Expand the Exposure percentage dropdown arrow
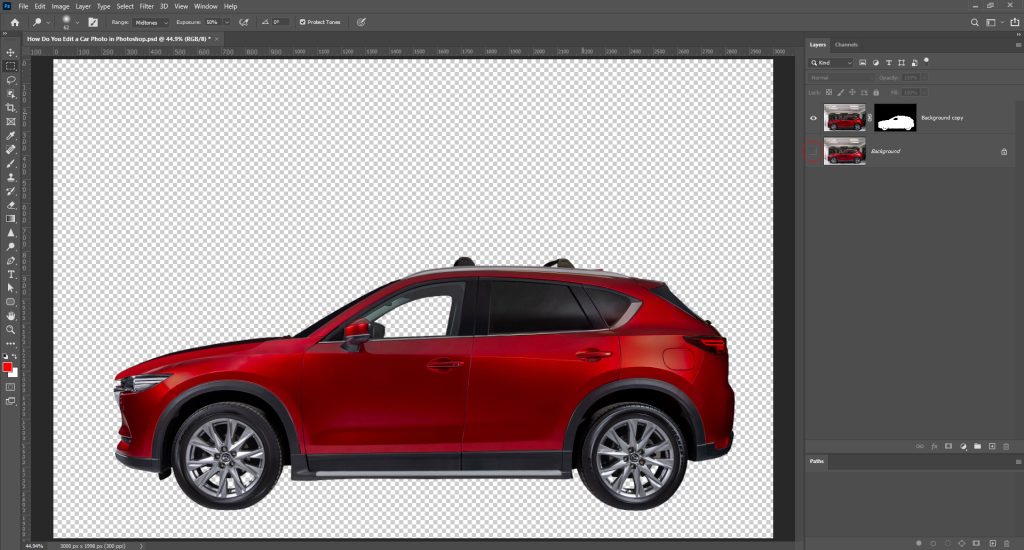 [228, 21]
